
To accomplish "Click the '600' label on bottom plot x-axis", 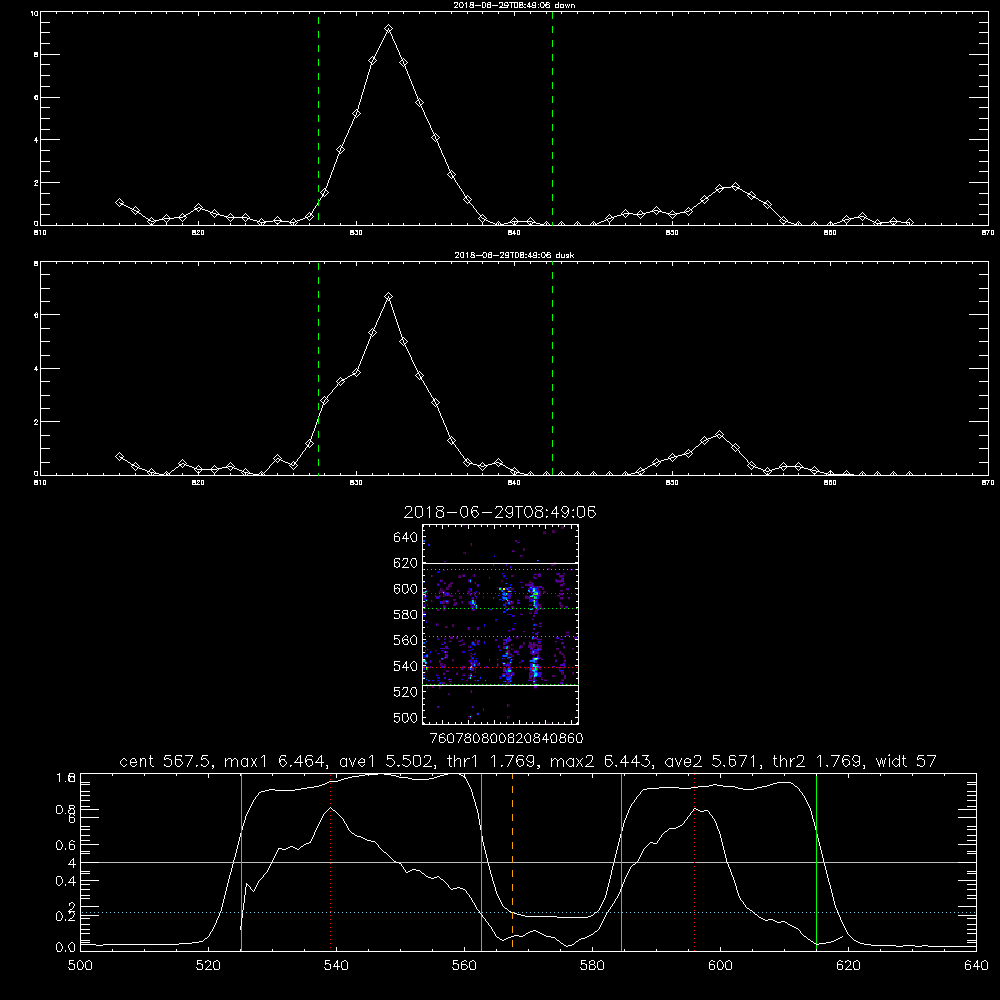I will click(721, 966).
